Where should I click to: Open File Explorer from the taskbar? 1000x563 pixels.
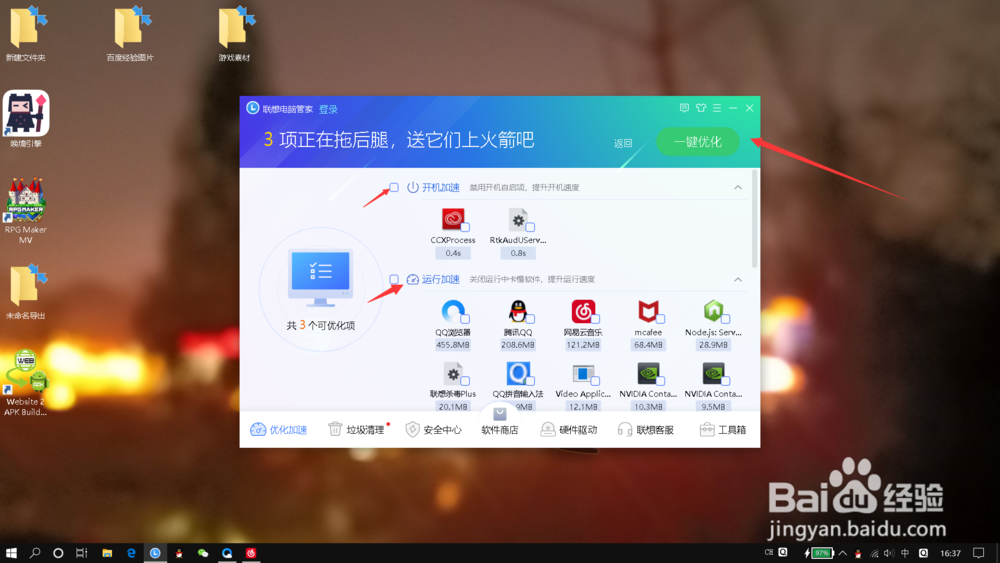(107, 553)
